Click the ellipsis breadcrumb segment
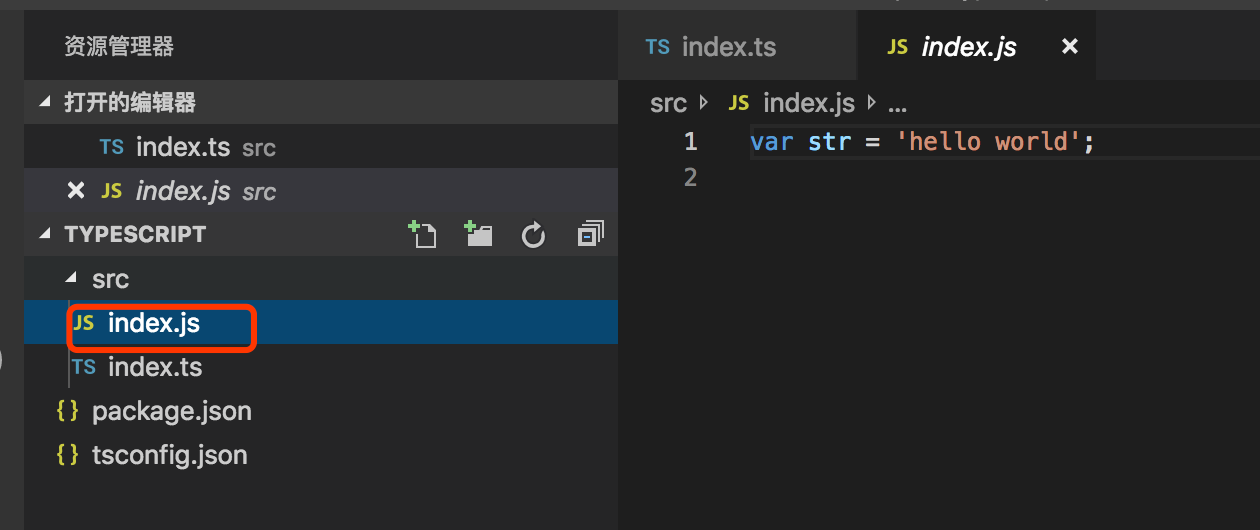The height and width of the screenshot is (530, 1260). click(897, 103)
